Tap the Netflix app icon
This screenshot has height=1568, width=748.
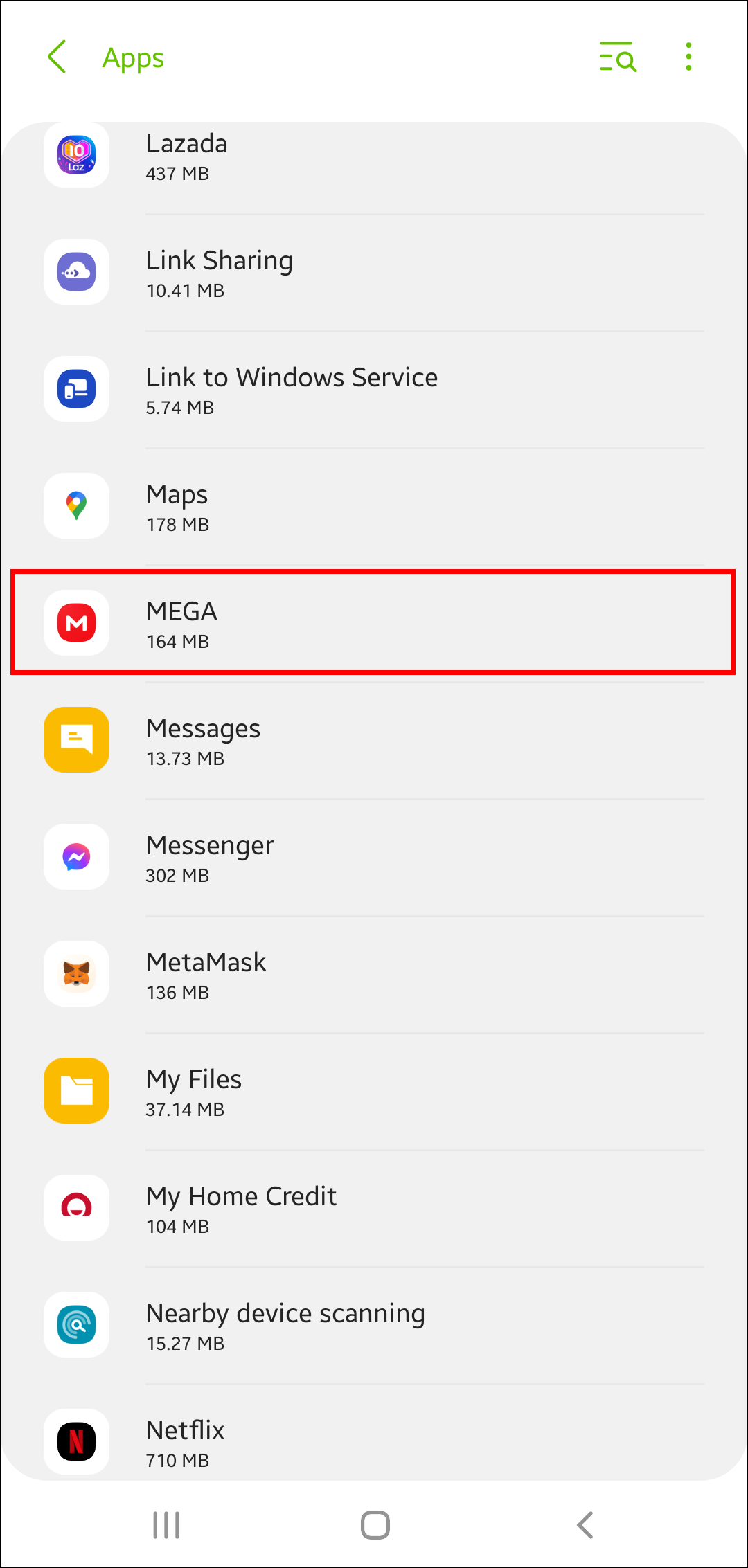pyautogui.click(x=77, y=1441)
